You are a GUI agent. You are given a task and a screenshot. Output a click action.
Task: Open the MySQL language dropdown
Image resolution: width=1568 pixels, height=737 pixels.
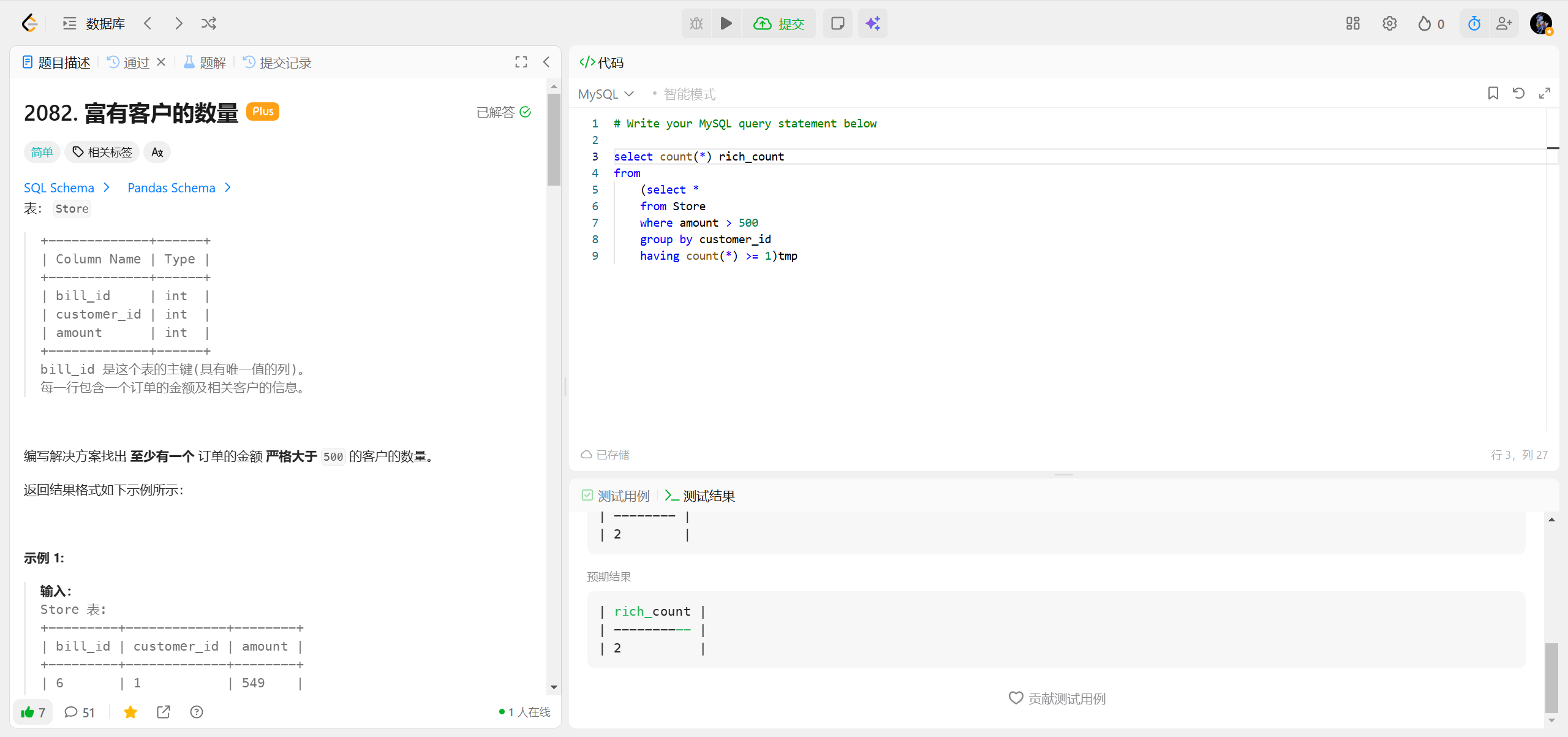pyautogui.click(x=605, y=94)
